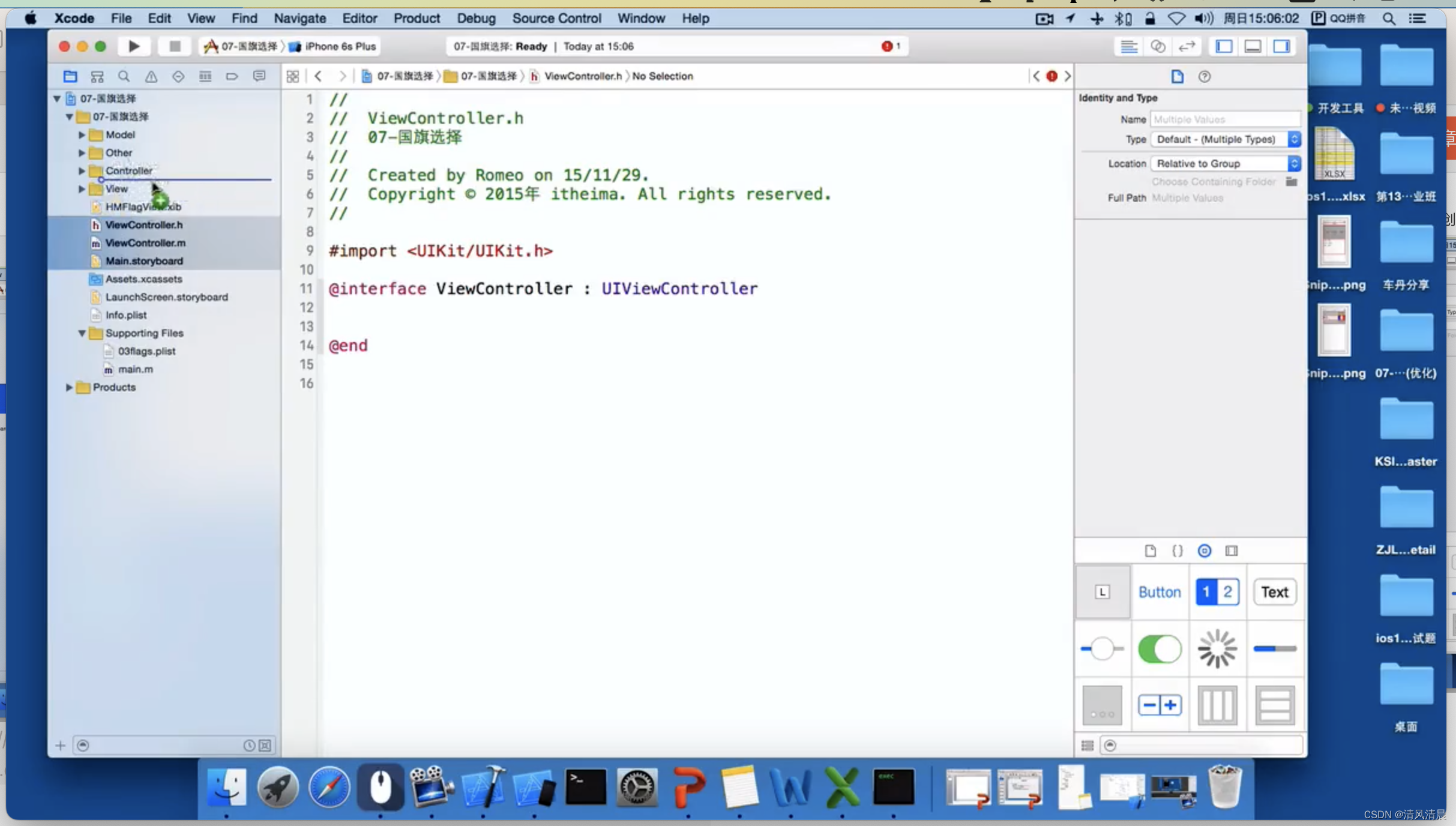This screenshot has height=826, width=1456.
Task: Toggle the Button segmented control option
Action: pyautogui.click(x=1160, y=592)
